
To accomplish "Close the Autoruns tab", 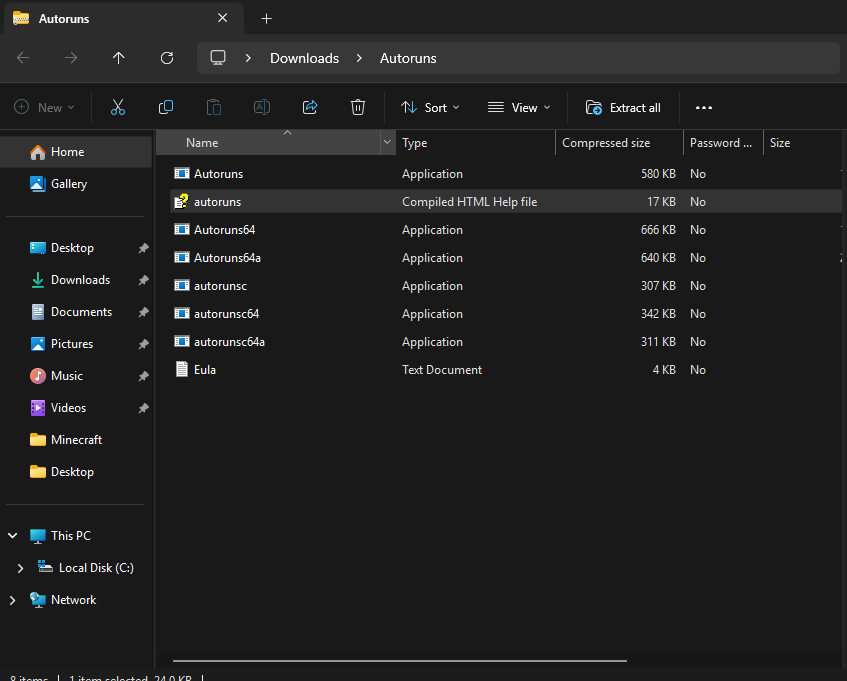I will pos(223,18).
